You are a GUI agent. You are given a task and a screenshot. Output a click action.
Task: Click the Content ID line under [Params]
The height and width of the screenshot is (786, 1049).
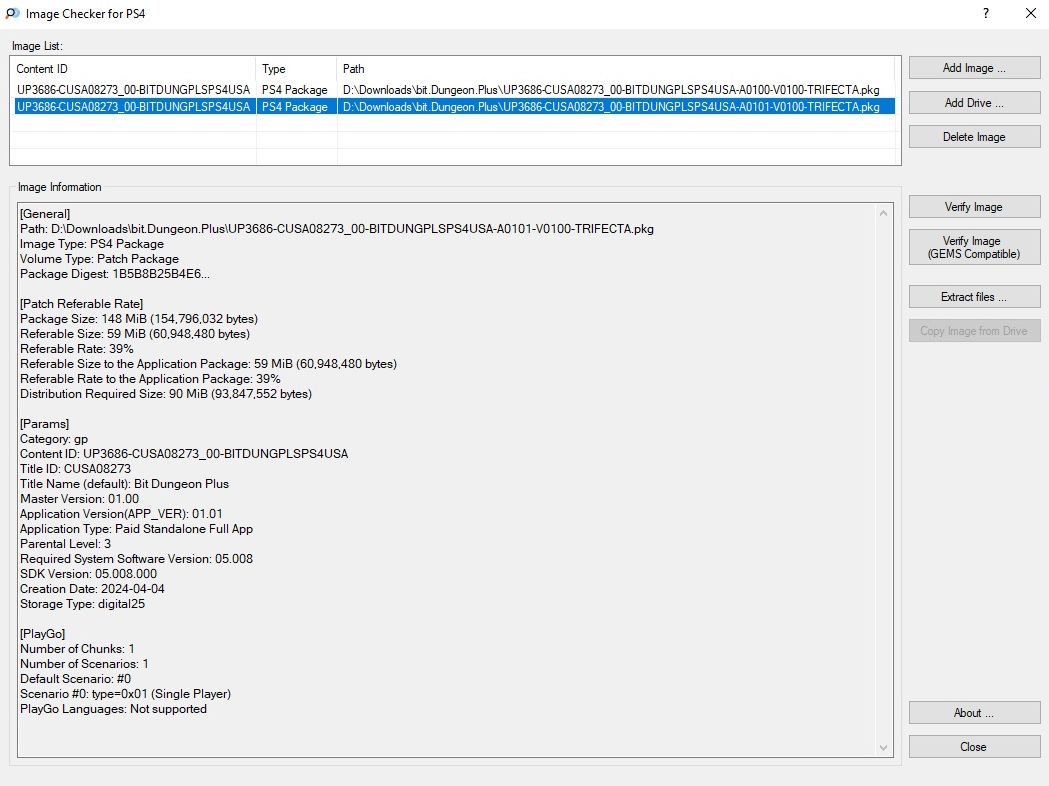tap(184, 454)
